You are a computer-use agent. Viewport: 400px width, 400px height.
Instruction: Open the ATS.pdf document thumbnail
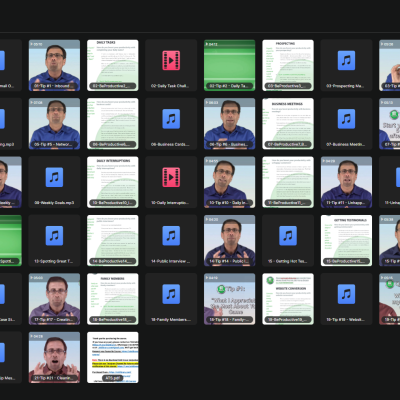tap(113, 357)
